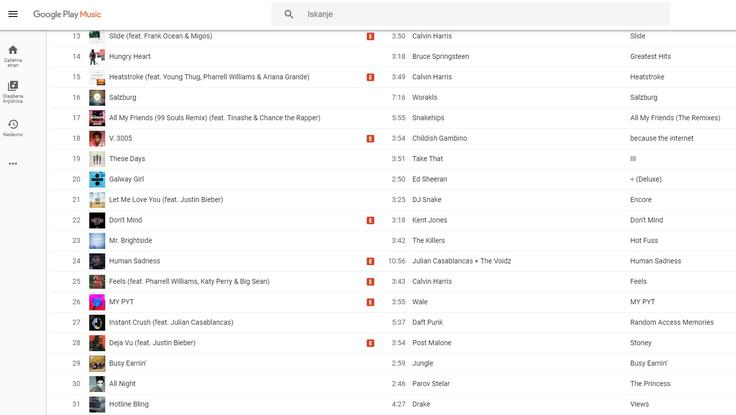Open artist Ed Sheeran
Image resolution: width=736 pixels, height=415 pixels.
(429, 179)
